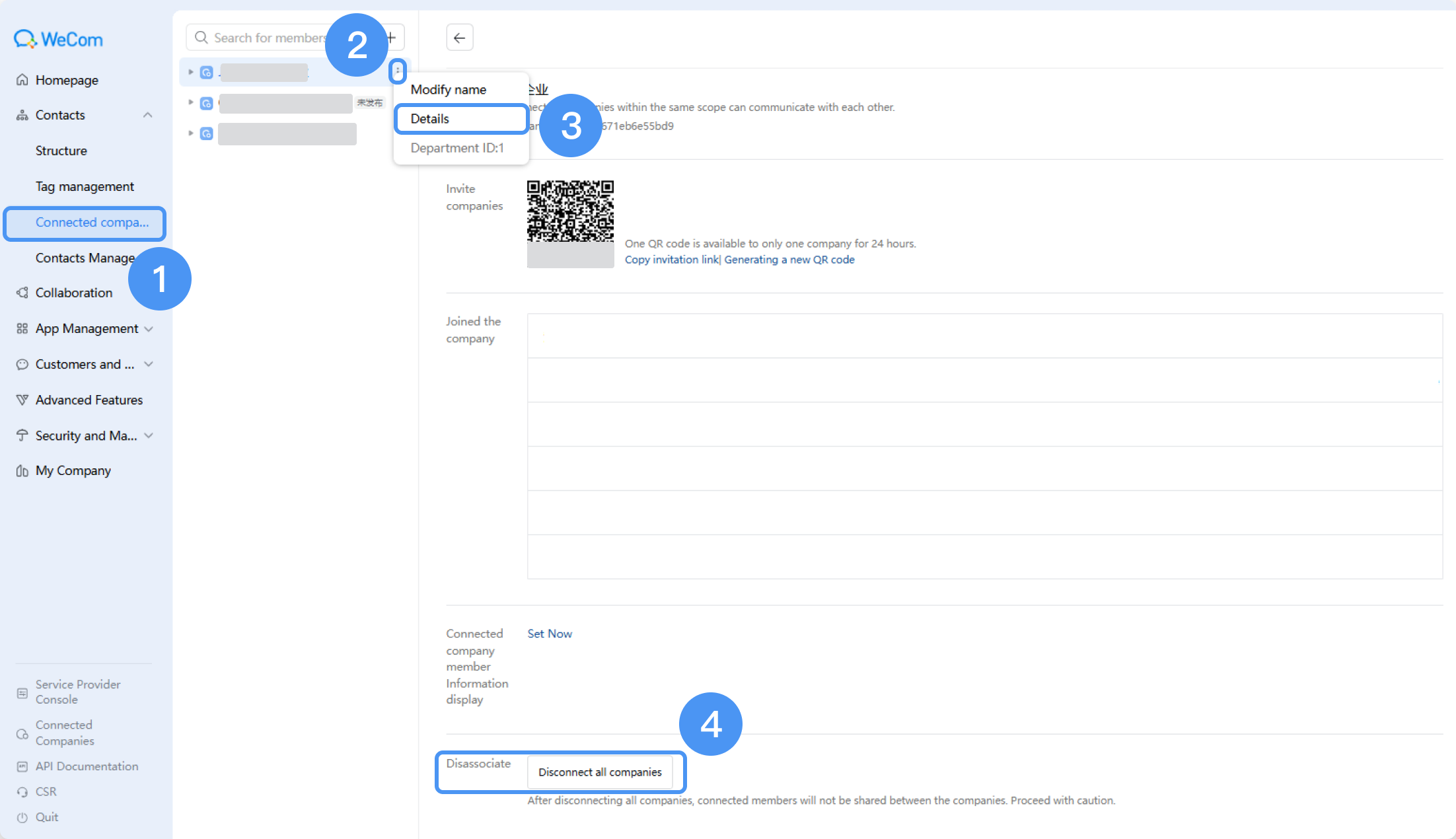Click the API Documentation icon
1456x839 pixels.
(x=22, y=766)
